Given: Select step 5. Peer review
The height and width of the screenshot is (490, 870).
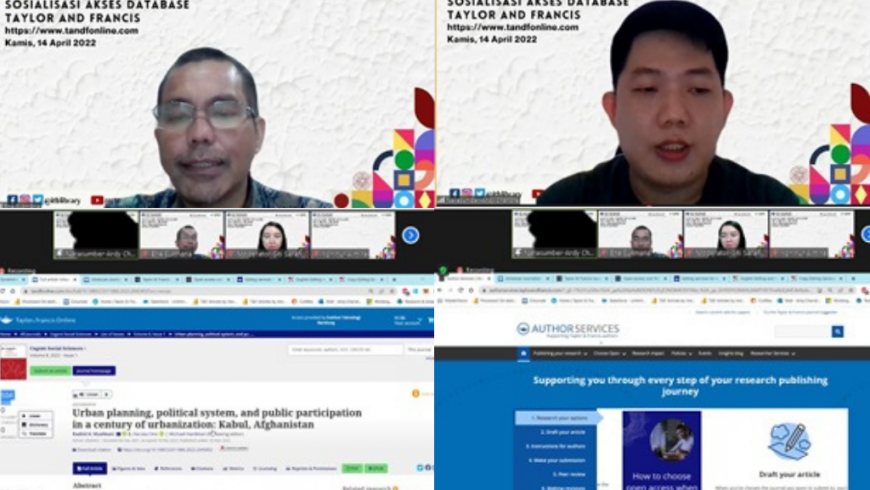Looking at the screenshot, I should (x=569, y=474).
